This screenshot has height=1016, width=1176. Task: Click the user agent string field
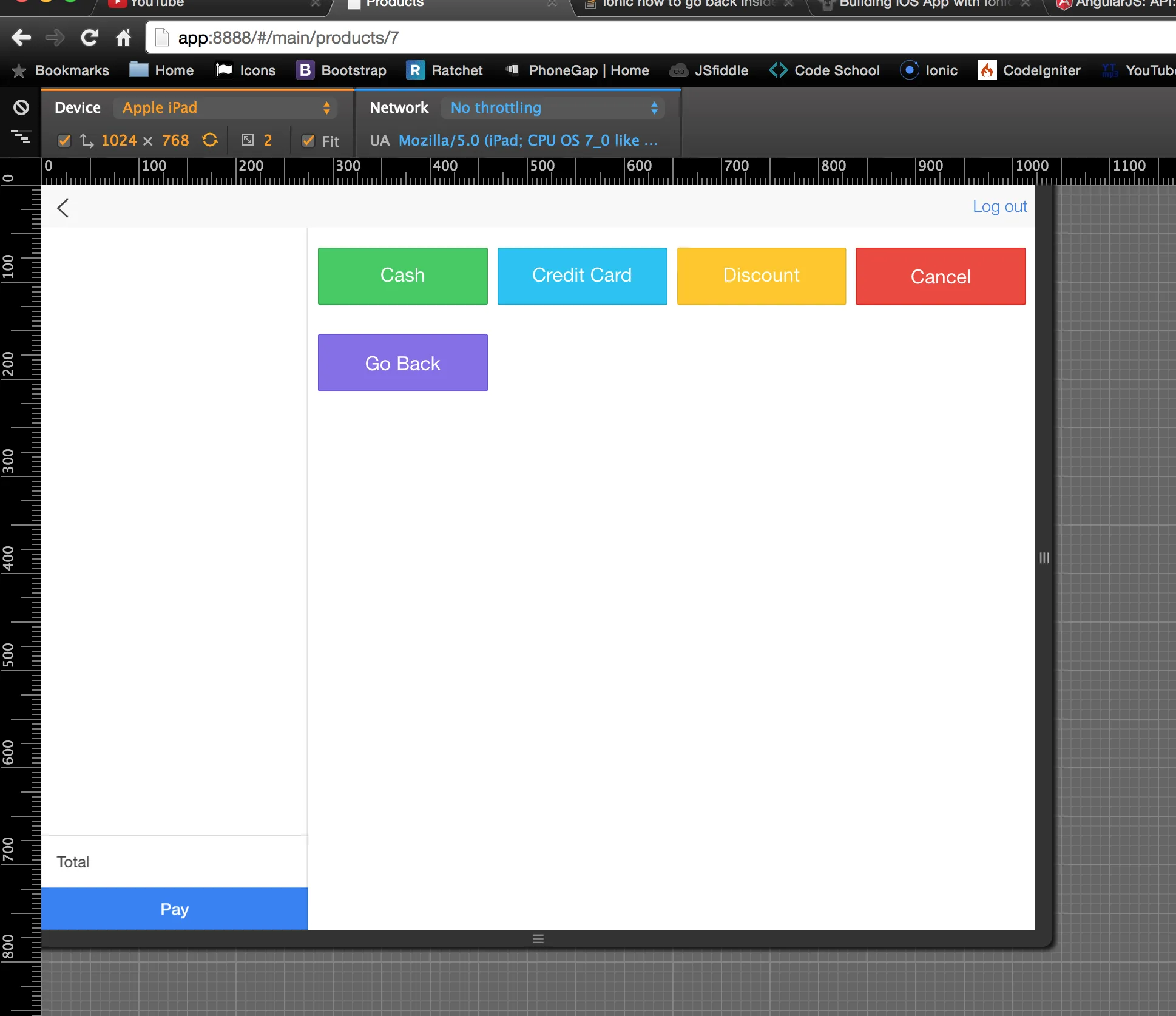click(x=527, y=141)
